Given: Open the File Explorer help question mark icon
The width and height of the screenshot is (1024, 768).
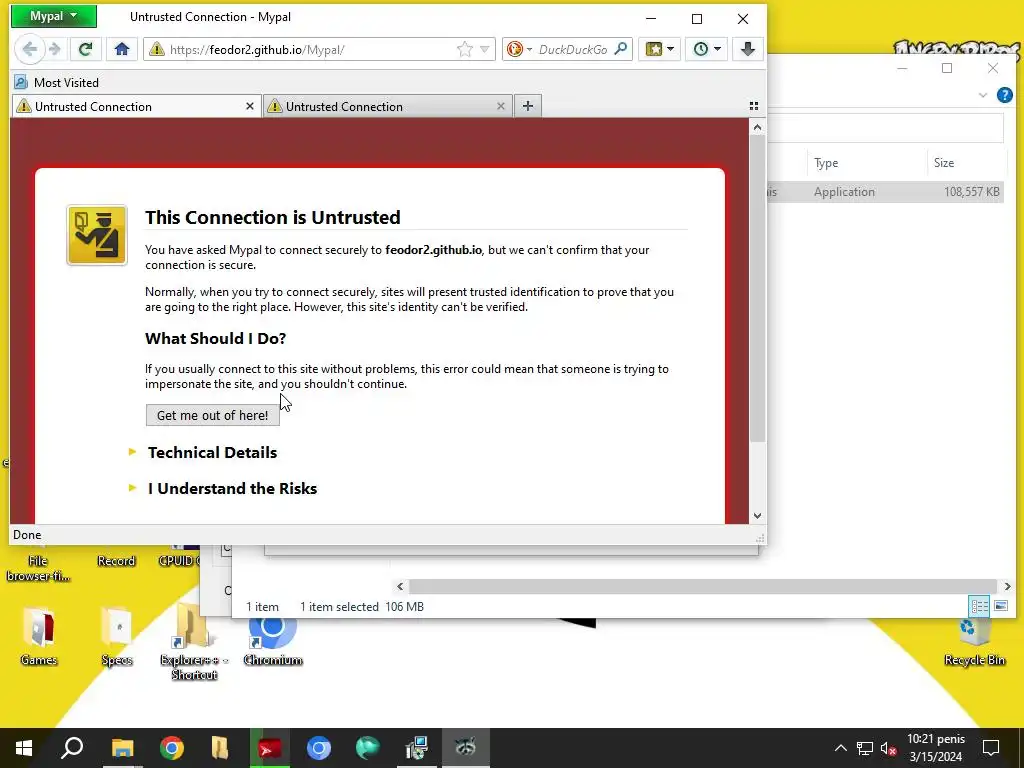Looking at the screenshot, I should [x=1004, y=95].
